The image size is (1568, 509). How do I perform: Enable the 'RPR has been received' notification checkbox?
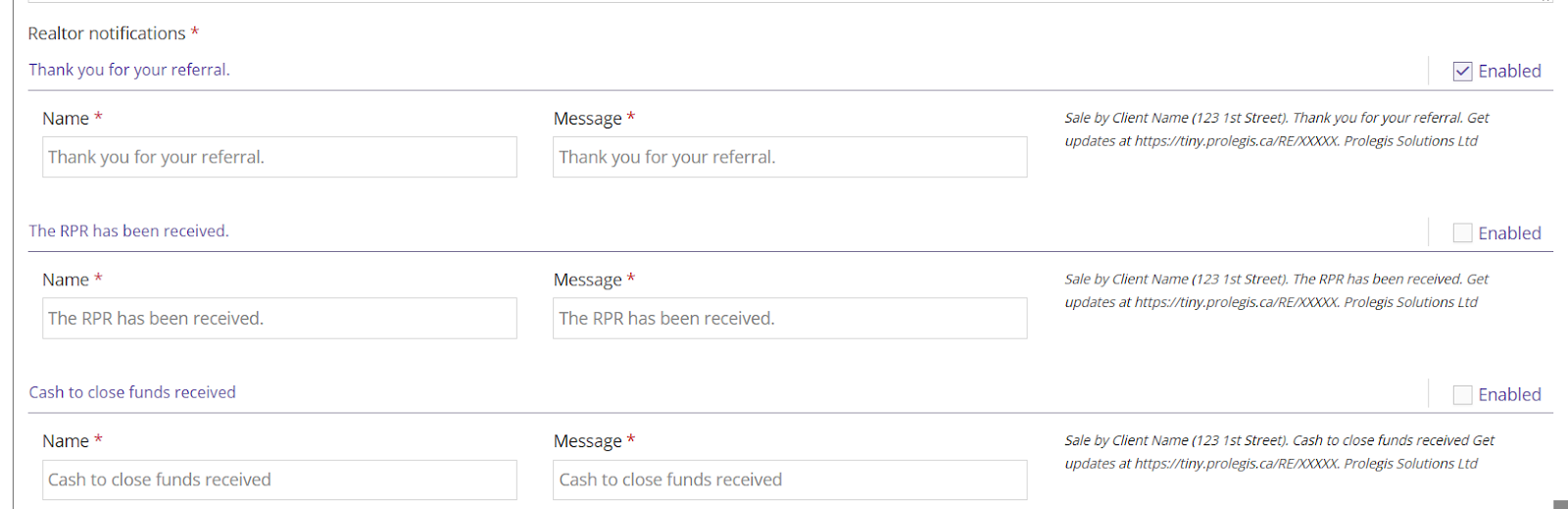pyautogui.click(x=1462, y=233)
